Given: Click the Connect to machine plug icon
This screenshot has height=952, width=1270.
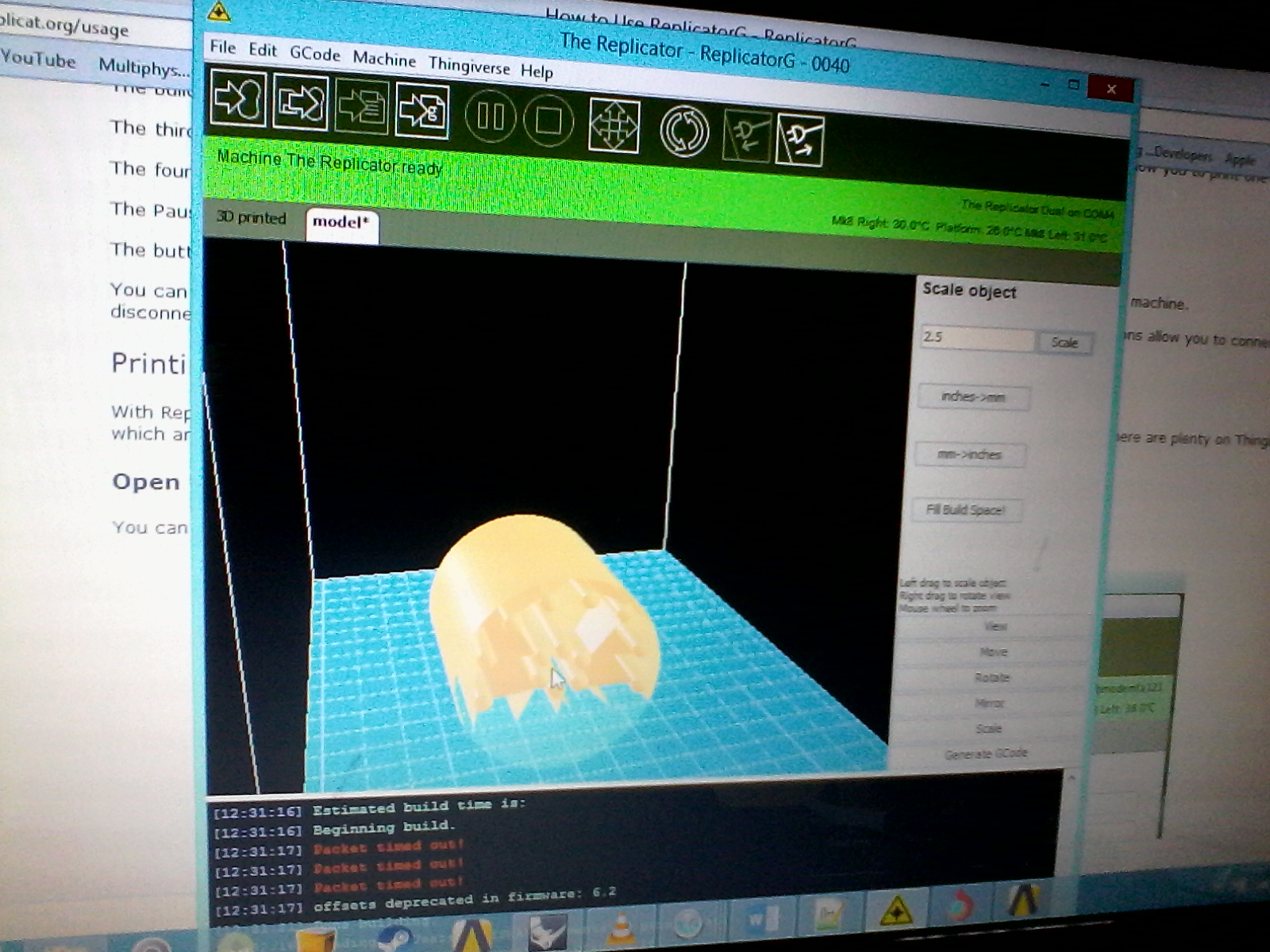Looking at the screenshot, I should click(746, 136).
